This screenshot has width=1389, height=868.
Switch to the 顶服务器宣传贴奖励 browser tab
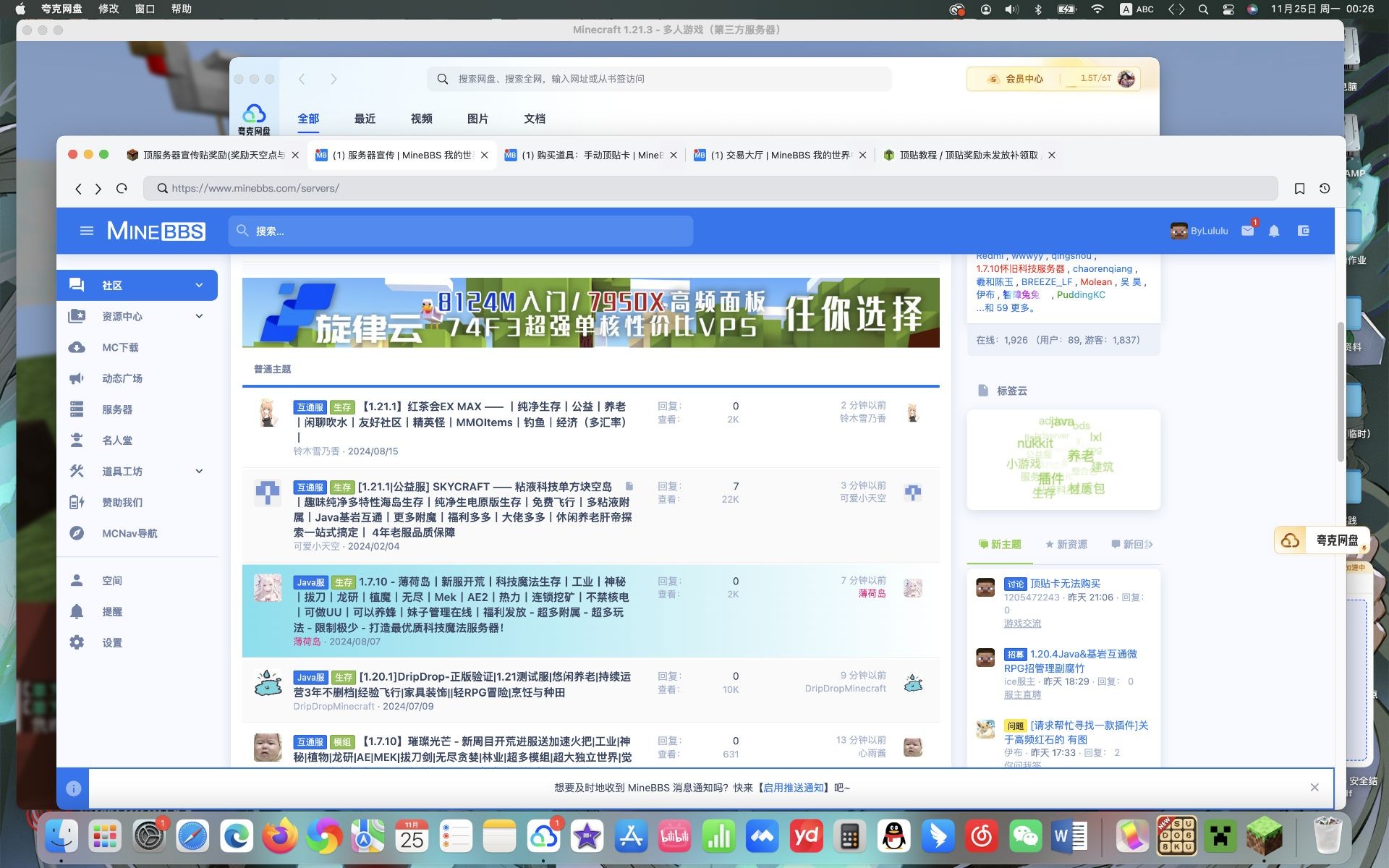coord(213,155)
